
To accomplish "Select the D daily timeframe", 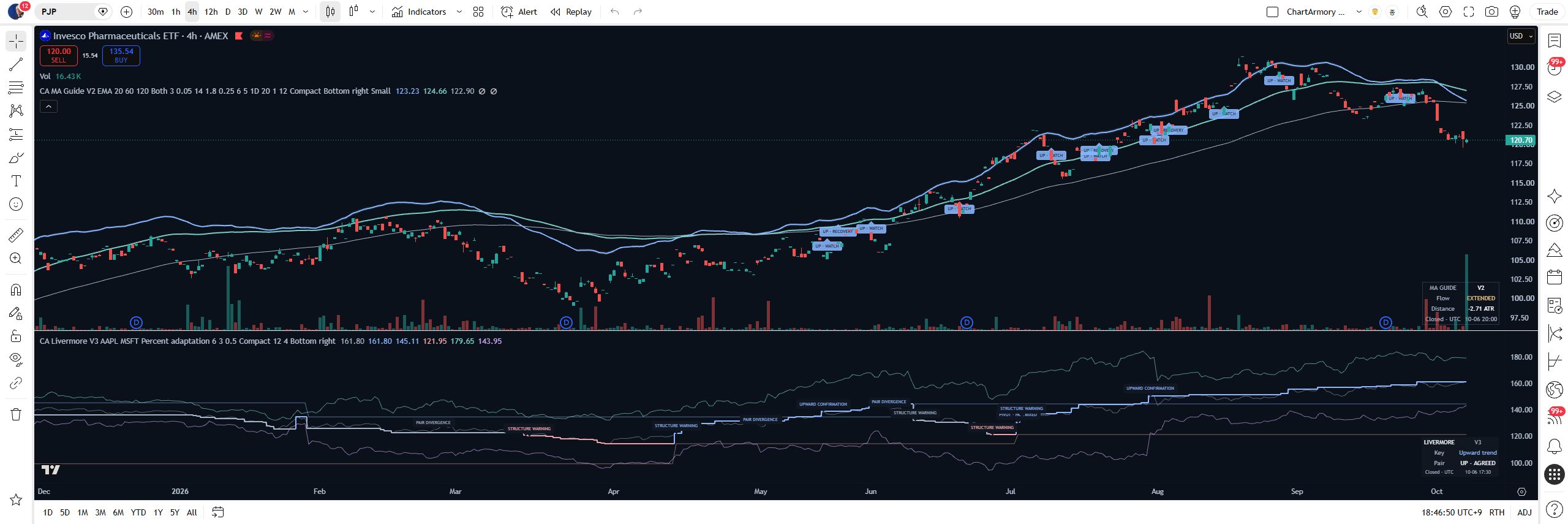I will point(228,12).
